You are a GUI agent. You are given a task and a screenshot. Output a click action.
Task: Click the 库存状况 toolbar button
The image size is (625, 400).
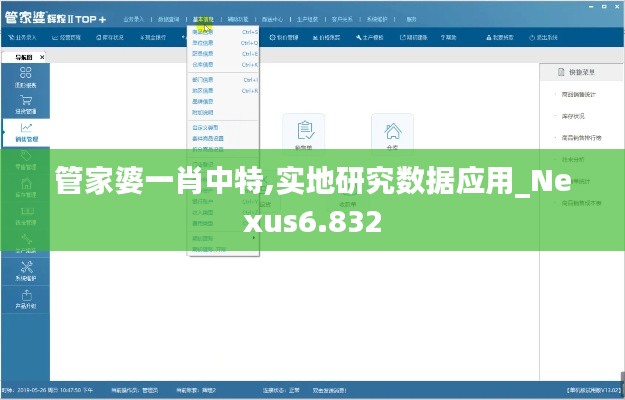click(110, 37)
